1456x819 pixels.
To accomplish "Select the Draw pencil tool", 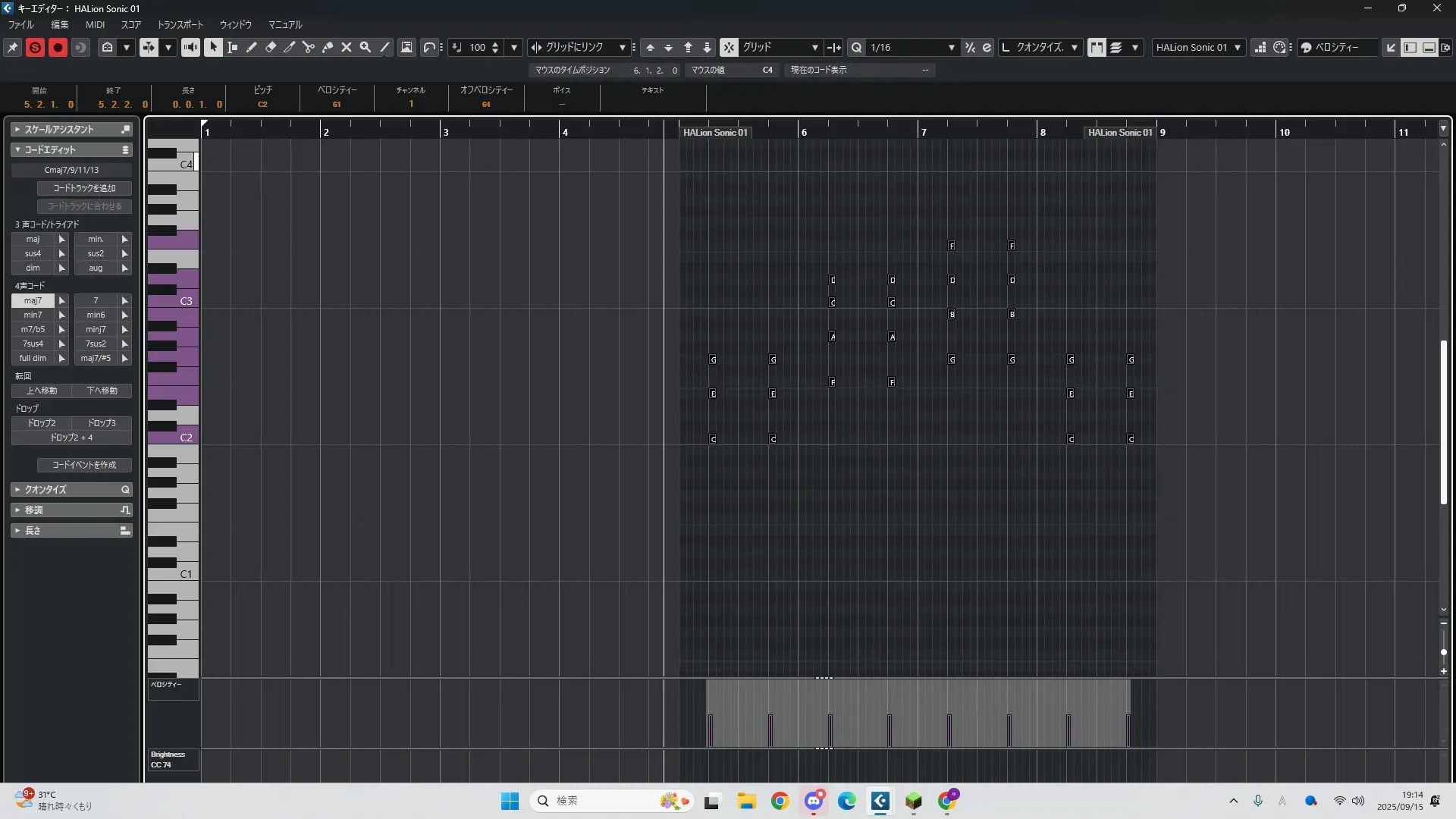I will click(x=252, y=47).
